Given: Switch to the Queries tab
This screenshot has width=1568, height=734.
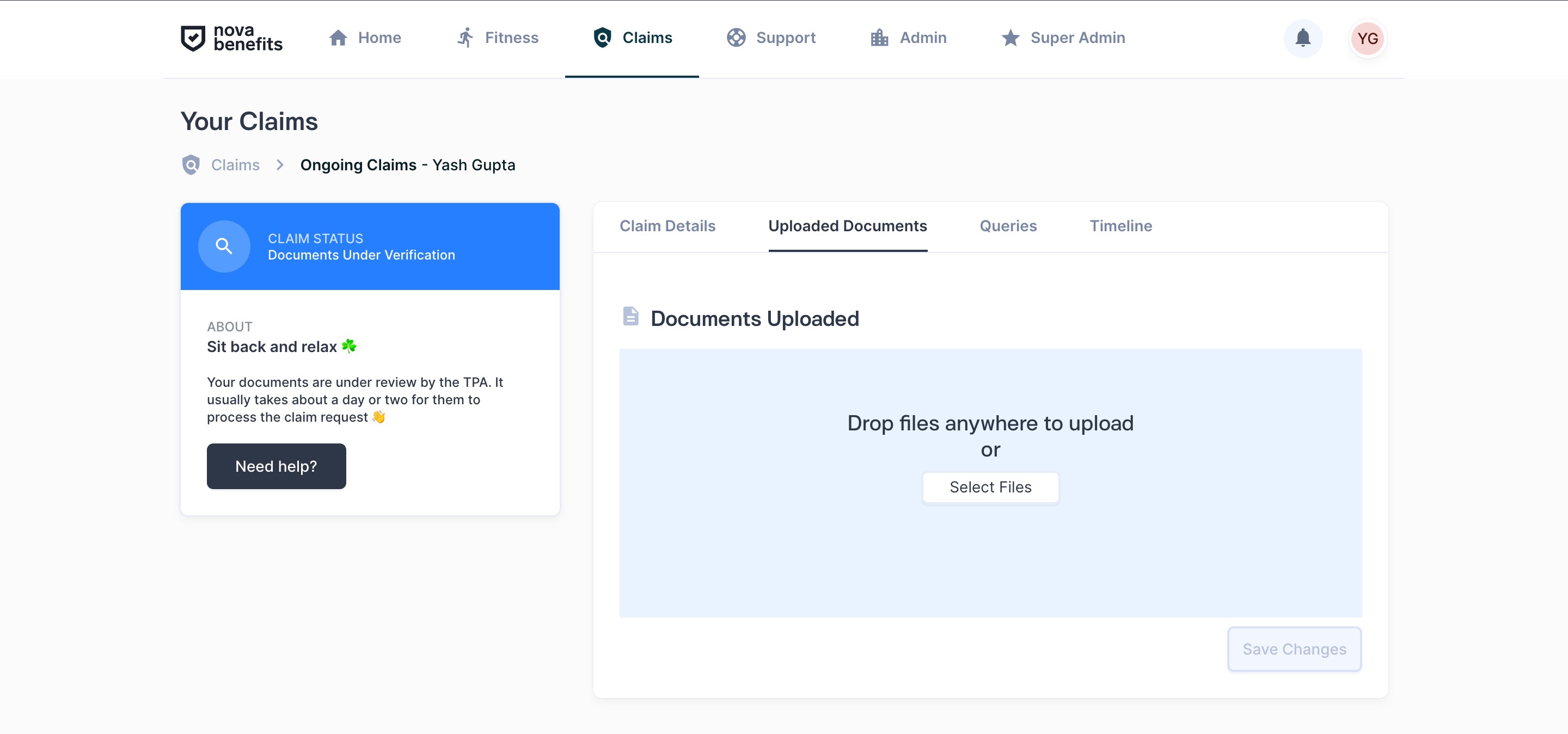Looking at the screenshot, I should [1008, 226].
